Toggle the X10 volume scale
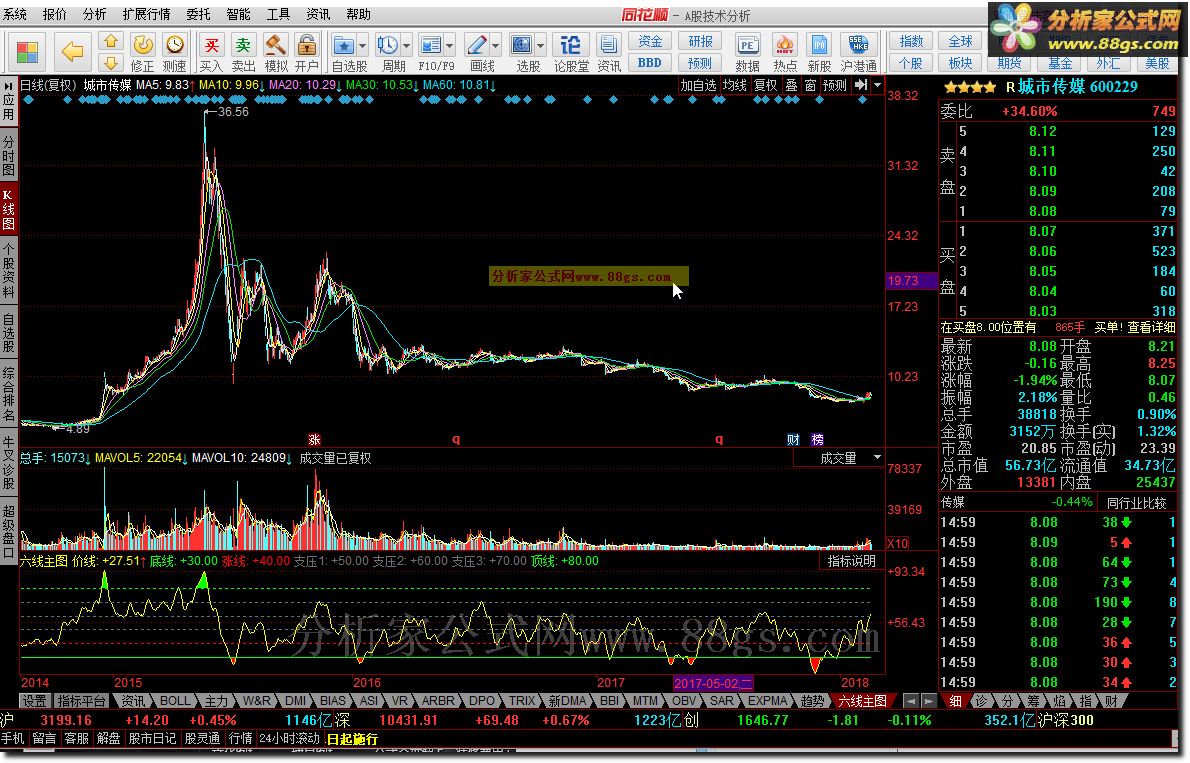This screenshot has width=1190, height=763. (x=898, y=544)
